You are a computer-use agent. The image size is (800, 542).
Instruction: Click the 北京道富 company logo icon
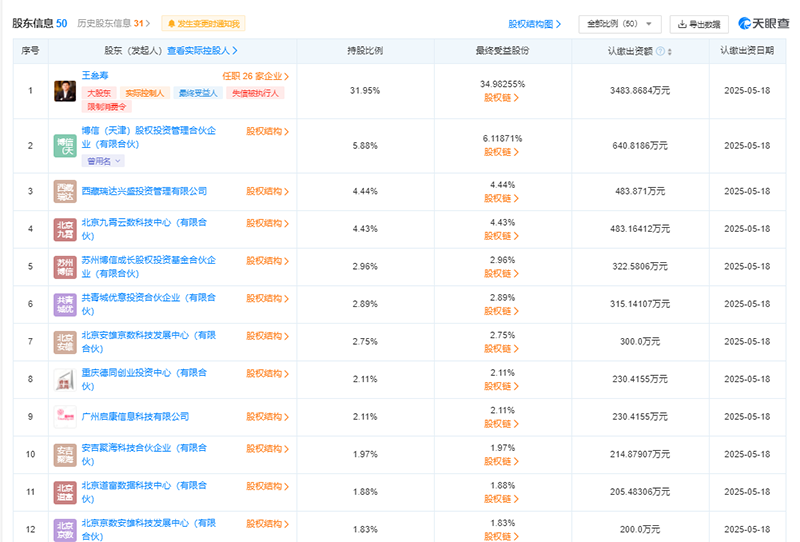pos(65,492)
